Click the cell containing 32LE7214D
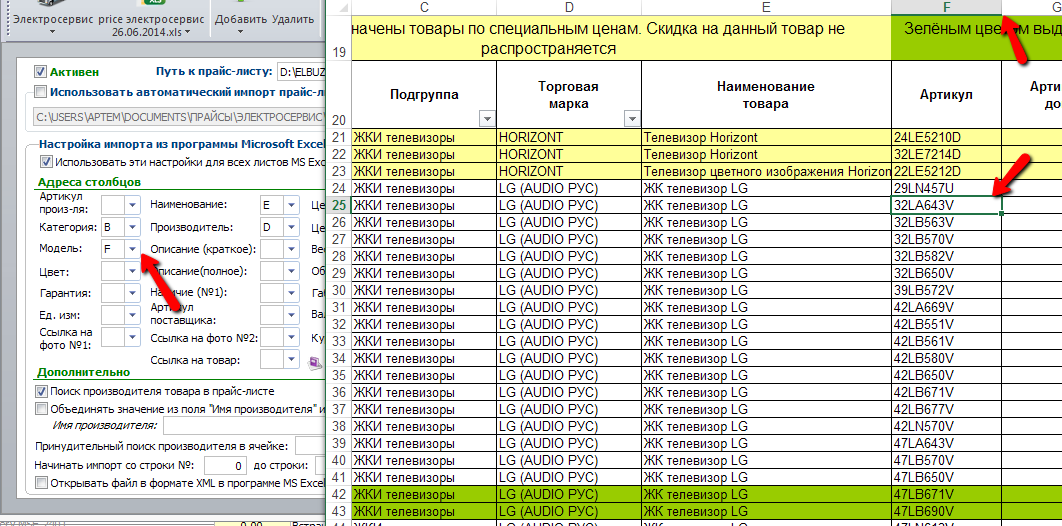The image size is (1062, 526). coord(946,154)
